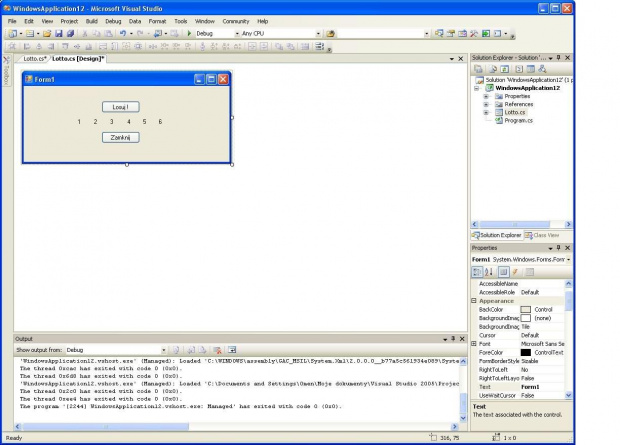Screen dimensions: 620x445
Task: Expand the References node in Solution Explorer
Action: click(x=486, y=104)
